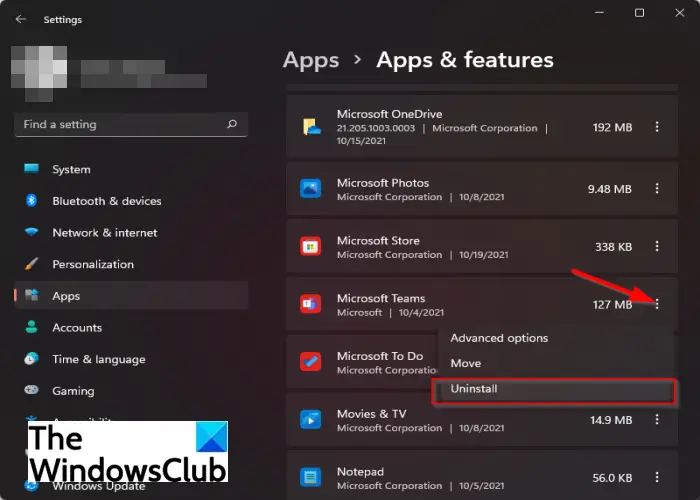Click the Microsoft Store app name

(x=378, y=240)
